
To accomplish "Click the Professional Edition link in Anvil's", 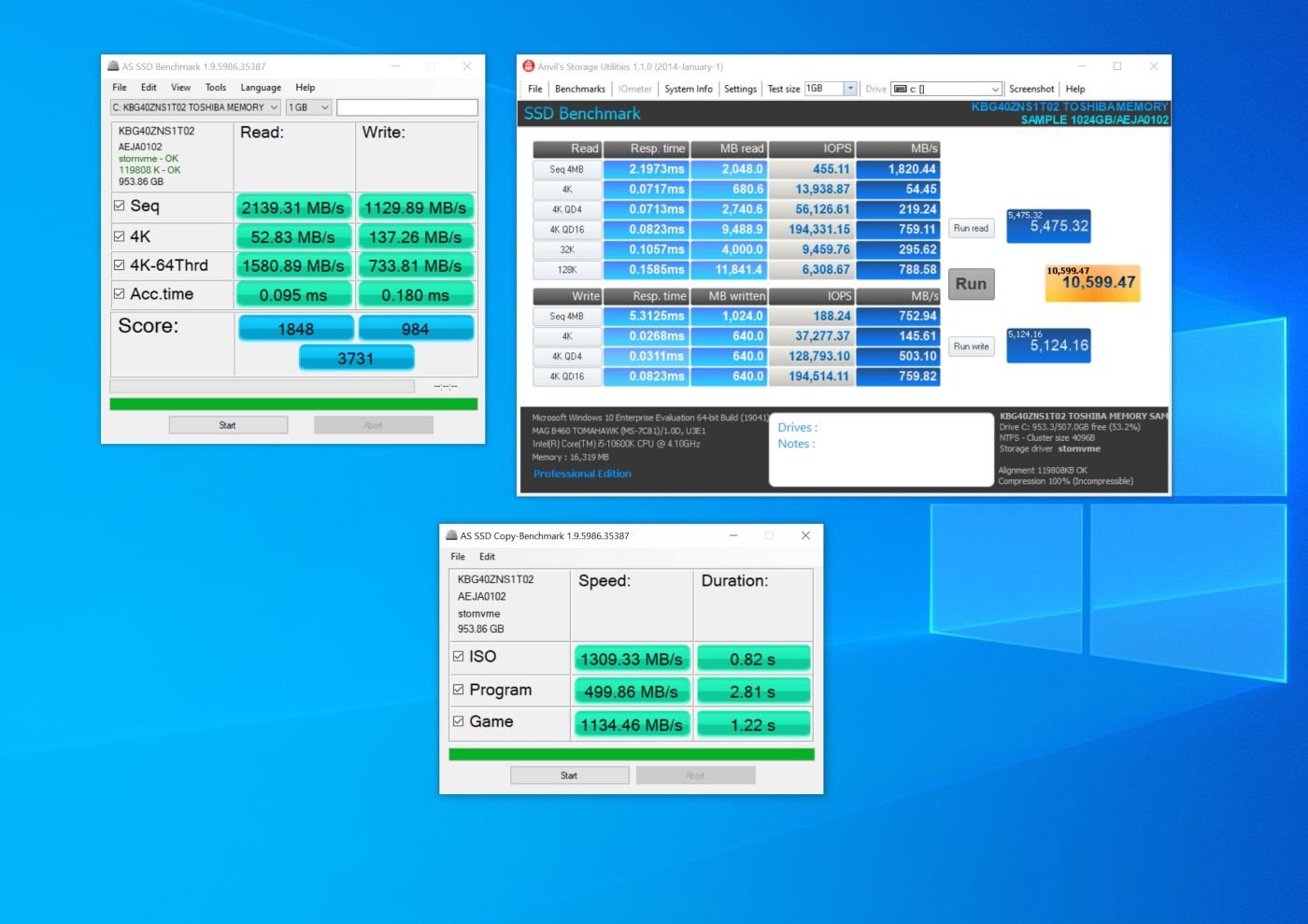I will click(582, 474).
